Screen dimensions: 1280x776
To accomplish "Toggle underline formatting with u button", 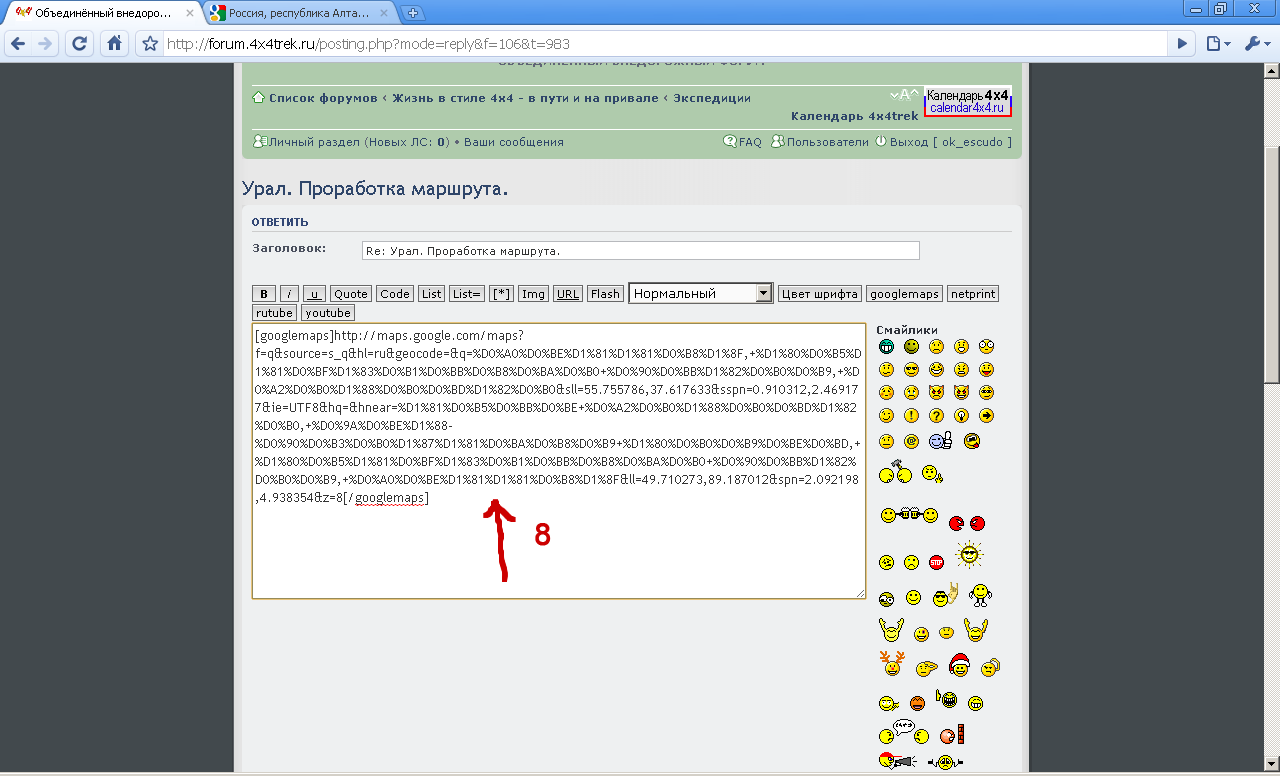I will coord(314,294).
